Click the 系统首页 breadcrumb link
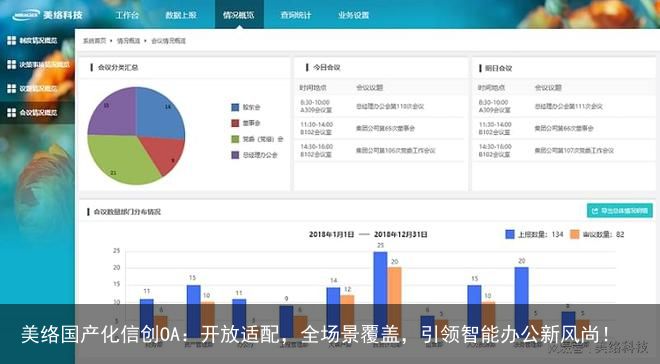This screenshot has height=364, width=660. coord(94,41)
